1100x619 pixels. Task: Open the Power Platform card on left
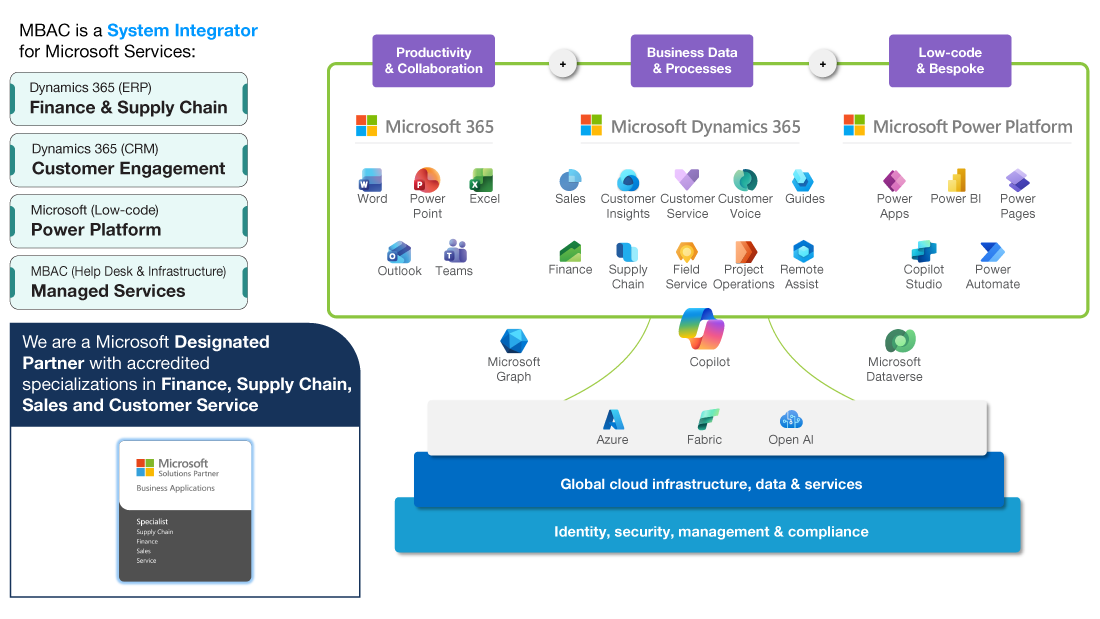(x=128, y=221)
